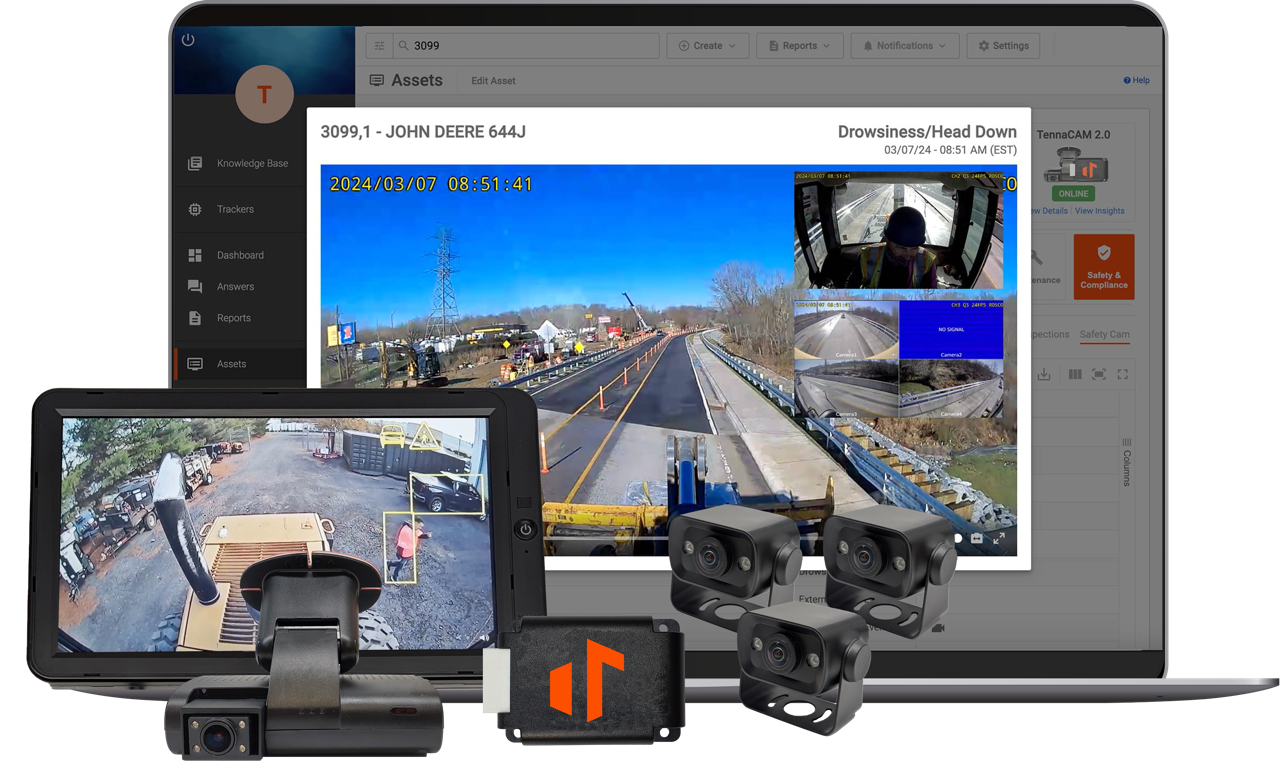1280x766 pixels.
Task: Click the orange T user avatar
Action: [264, 95]
